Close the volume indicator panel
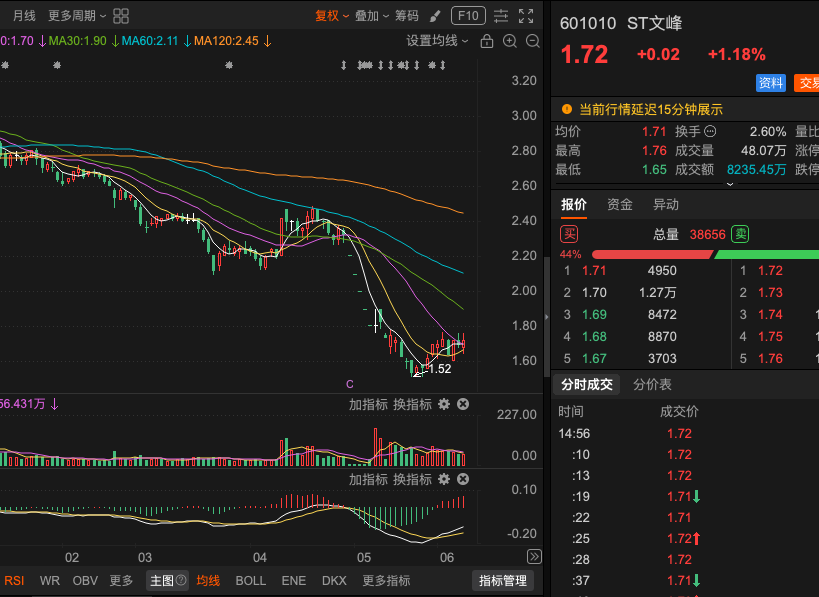Viewport: 819px width, 597px height. click(x=463, y=404)
